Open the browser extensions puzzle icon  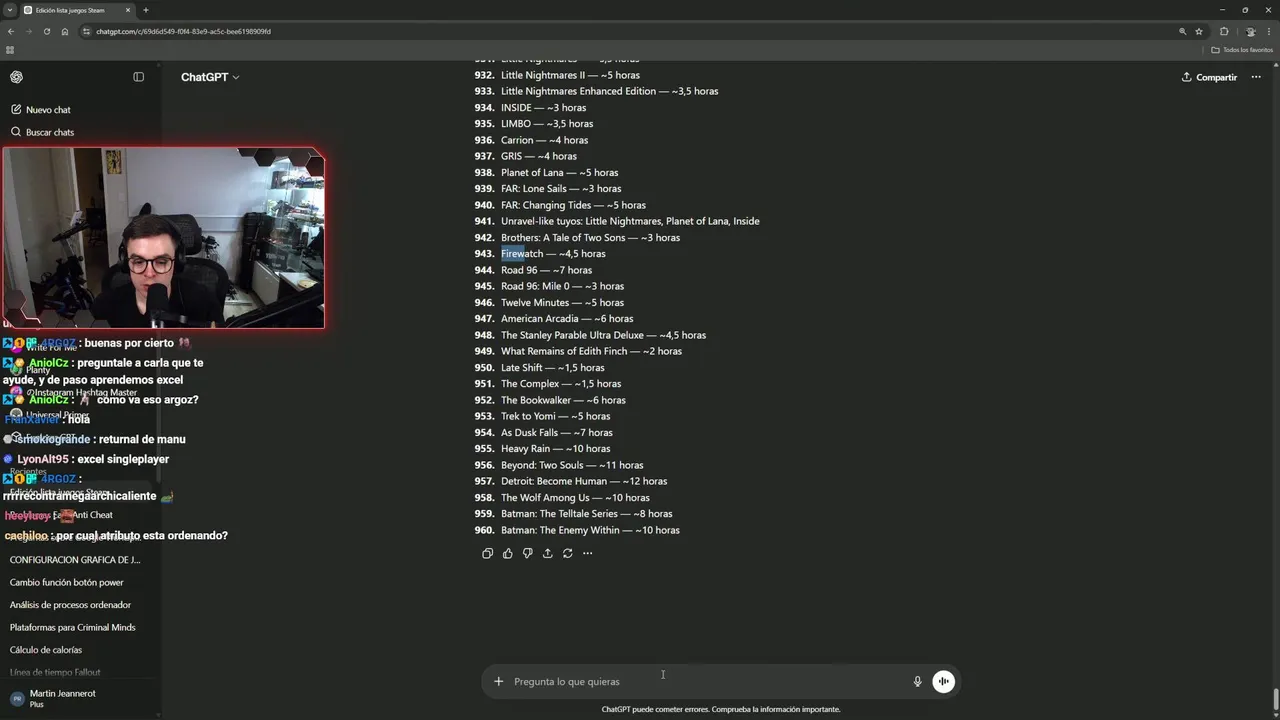pos(1224,31)
